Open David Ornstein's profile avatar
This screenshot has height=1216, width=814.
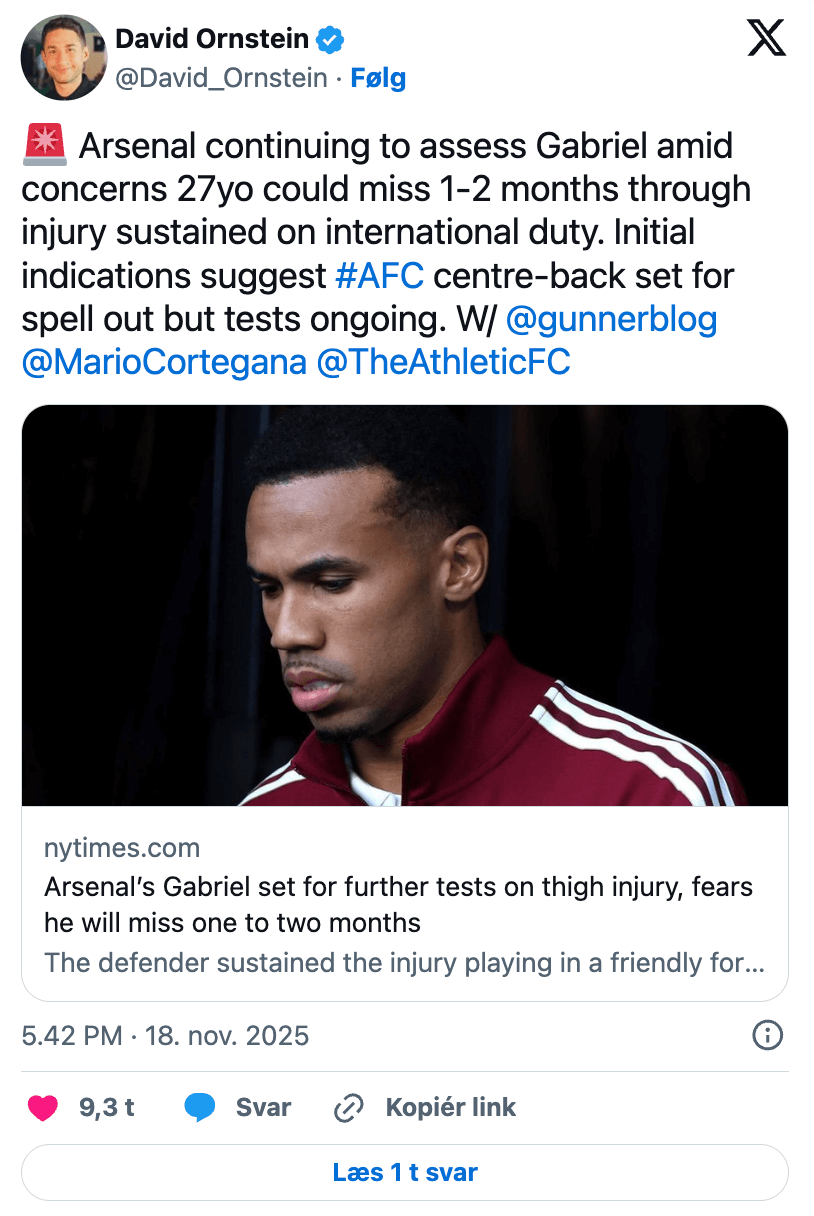click(x=64, y=57)
